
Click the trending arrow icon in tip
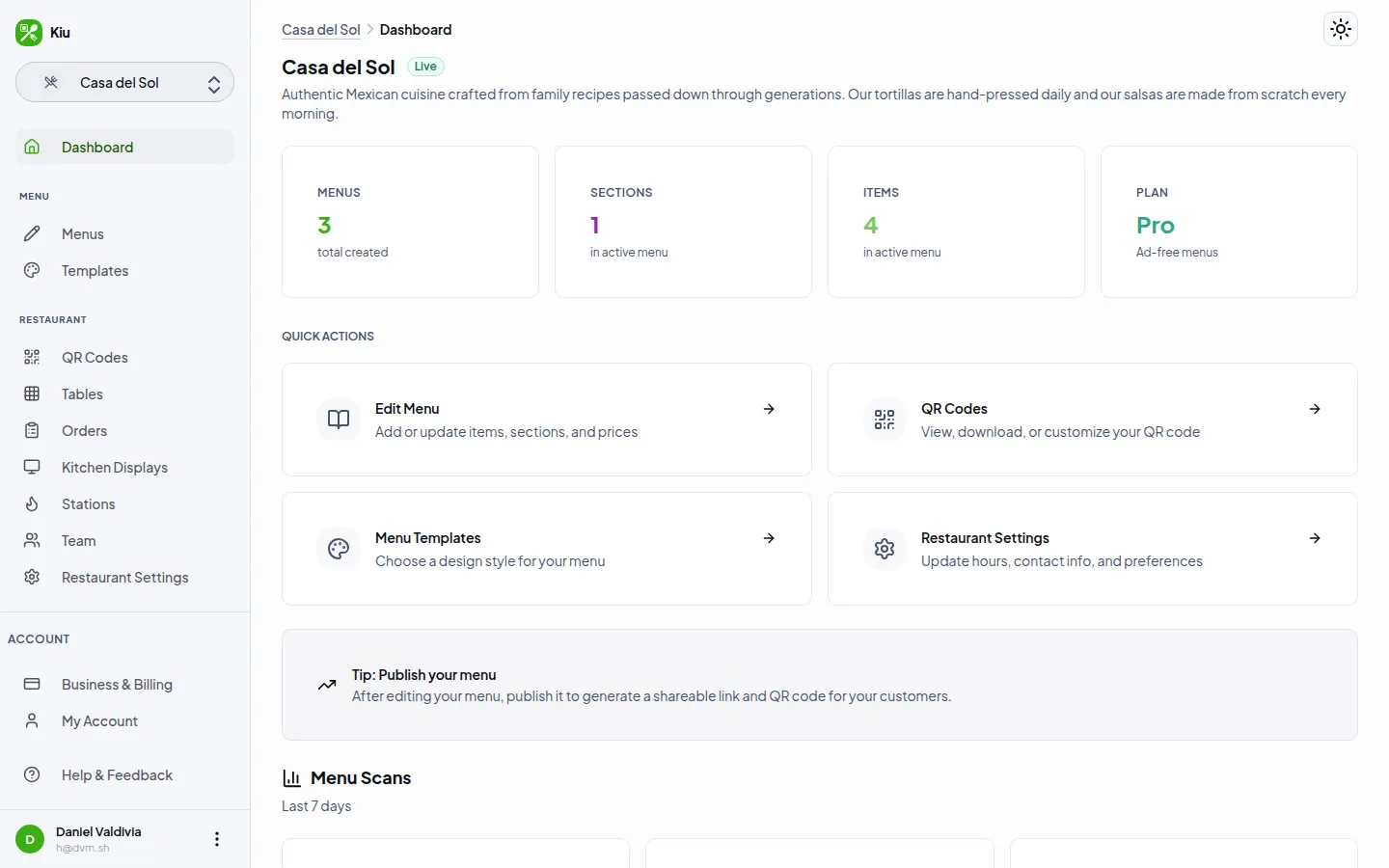[327, 685]
